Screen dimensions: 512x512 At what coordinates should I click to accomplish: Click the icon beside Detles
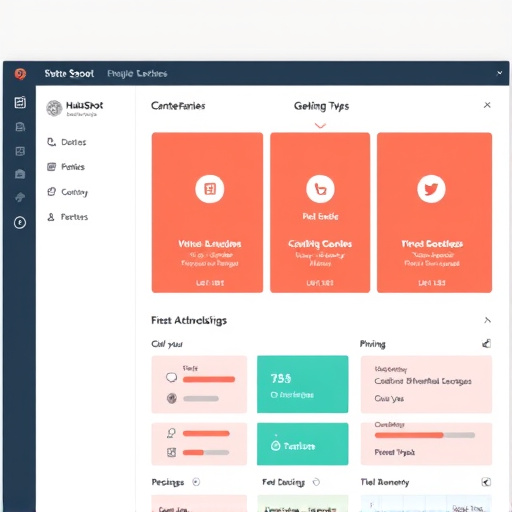[51, 142]
